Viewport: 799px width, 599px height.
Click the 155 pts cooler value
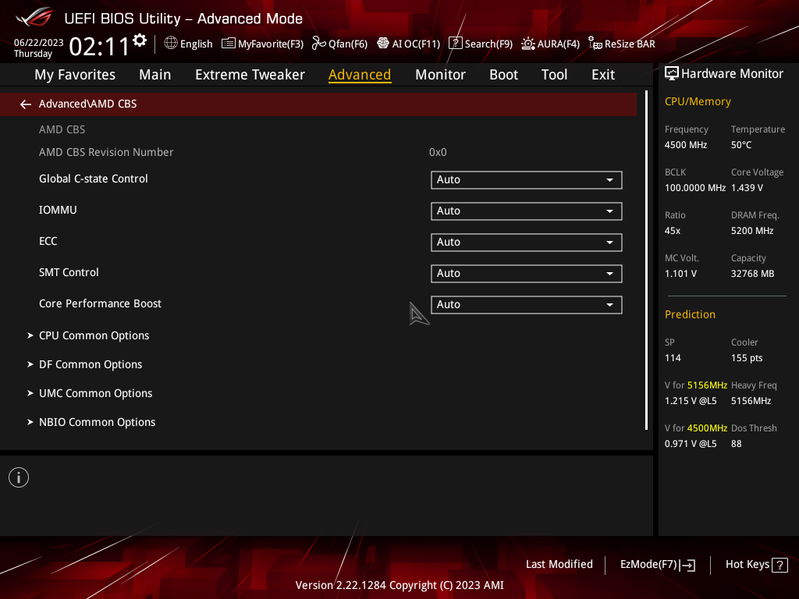[x=747, y=358]
